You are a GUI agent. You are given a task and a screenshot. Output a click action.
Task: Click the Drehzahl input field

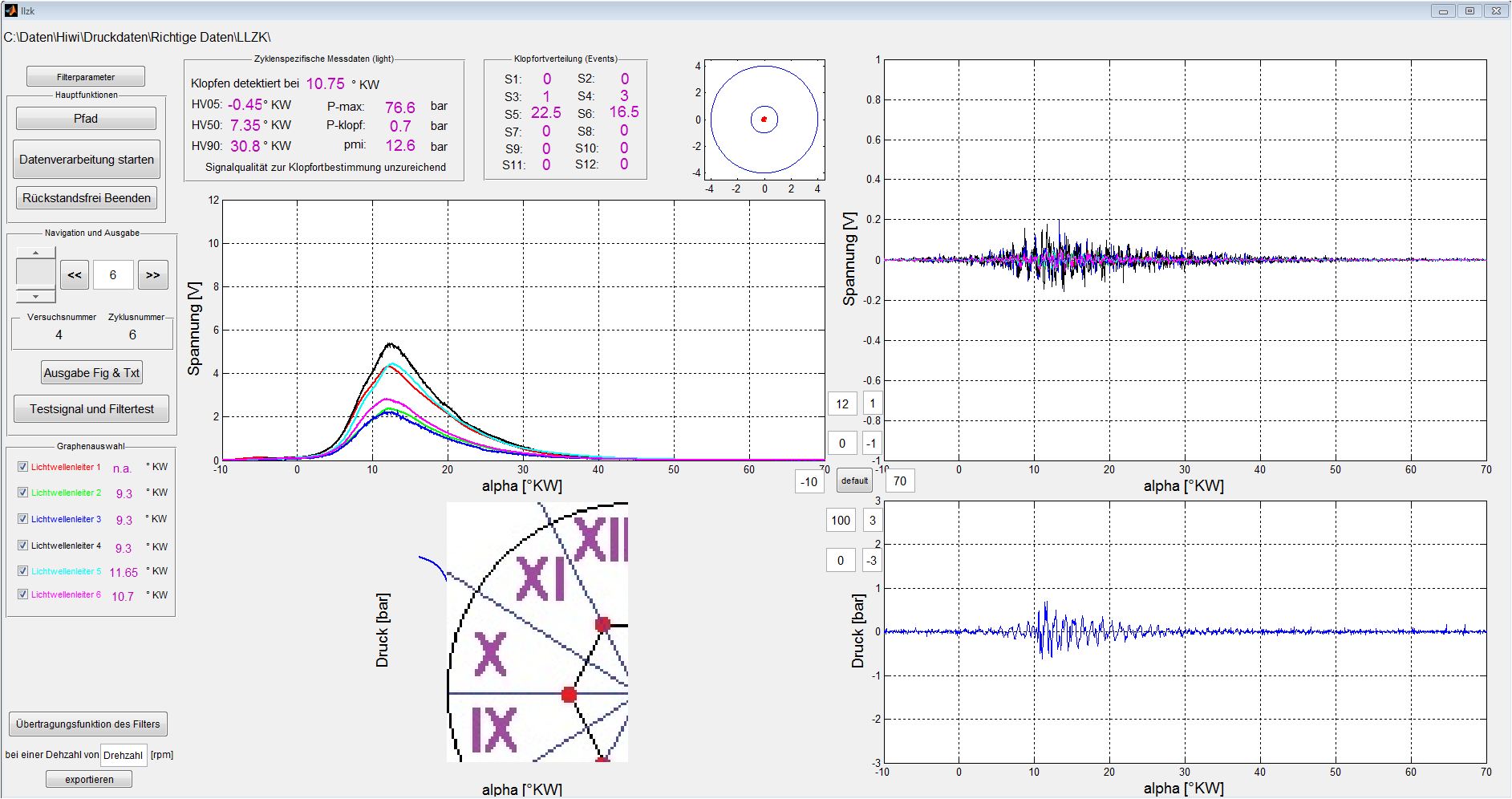point(124,755)
